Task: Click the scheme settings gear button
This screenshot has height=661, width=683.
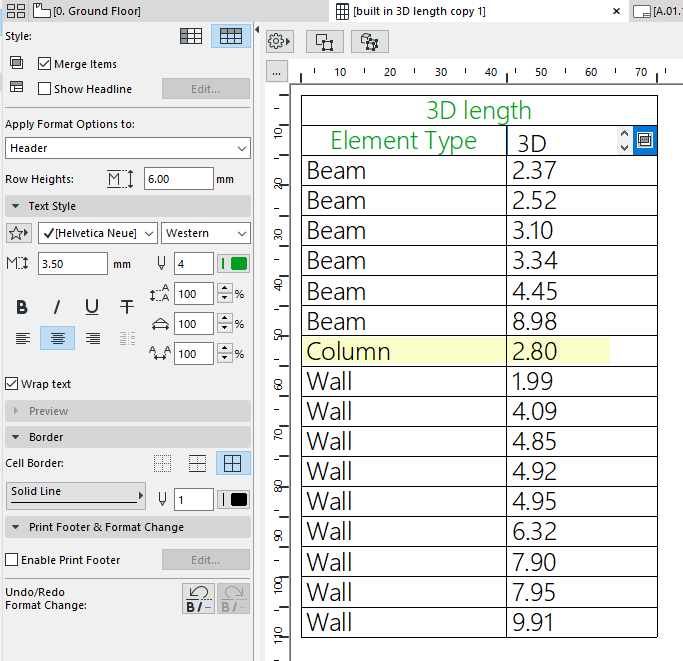Action: tap(279, 42)
